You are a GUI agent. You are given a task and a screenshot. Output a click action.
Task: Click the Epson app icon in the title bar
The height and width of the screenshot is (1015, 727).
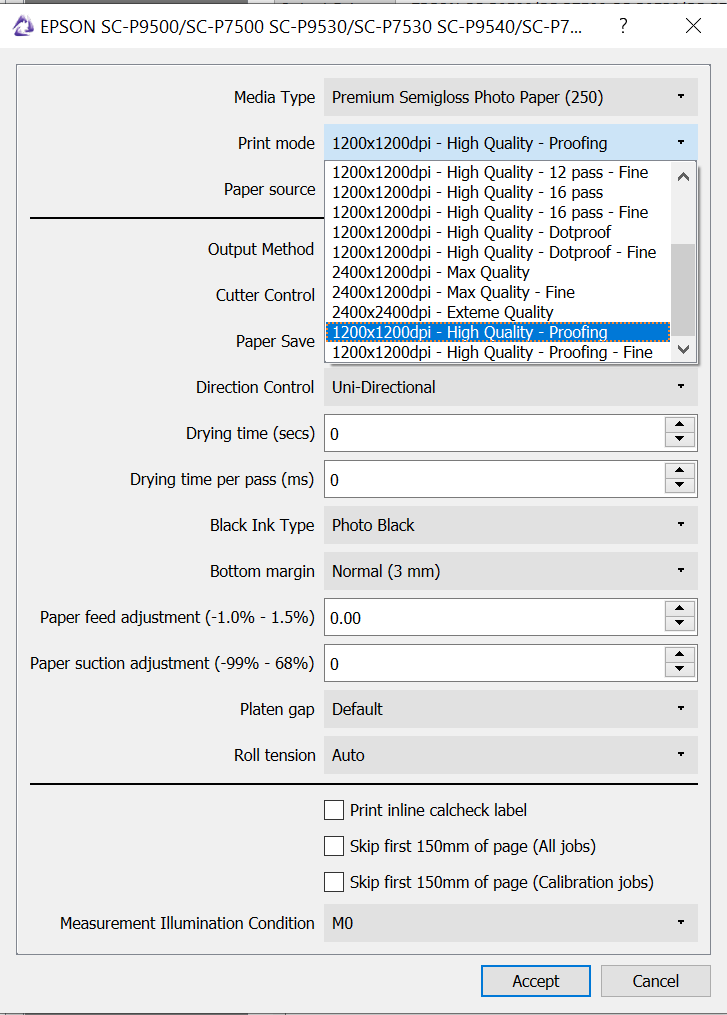(23, 26)
